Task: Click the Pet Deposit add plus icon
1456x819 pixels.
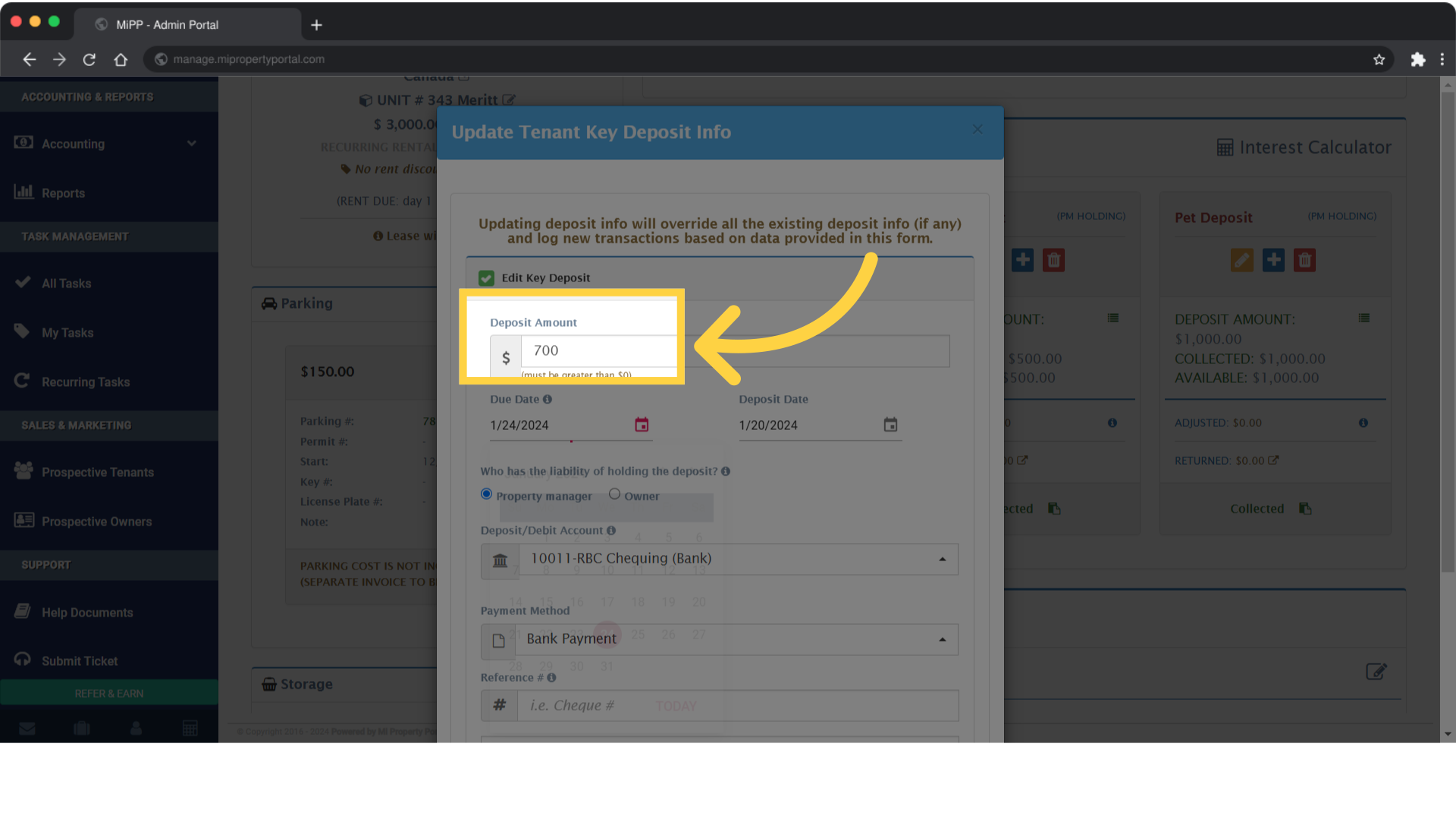Action: point(1273,260)
